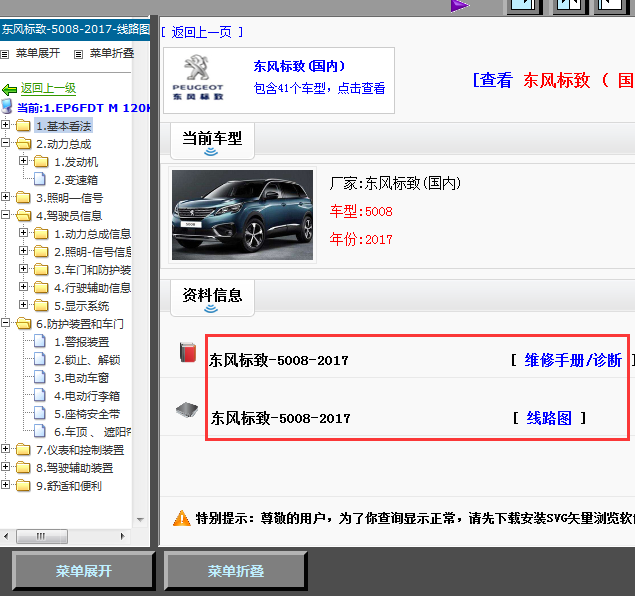The width and height of the screenshot is (635, 596).
Task: Click the sidebar scroll right arrow
Action: (x=123, y=536)
